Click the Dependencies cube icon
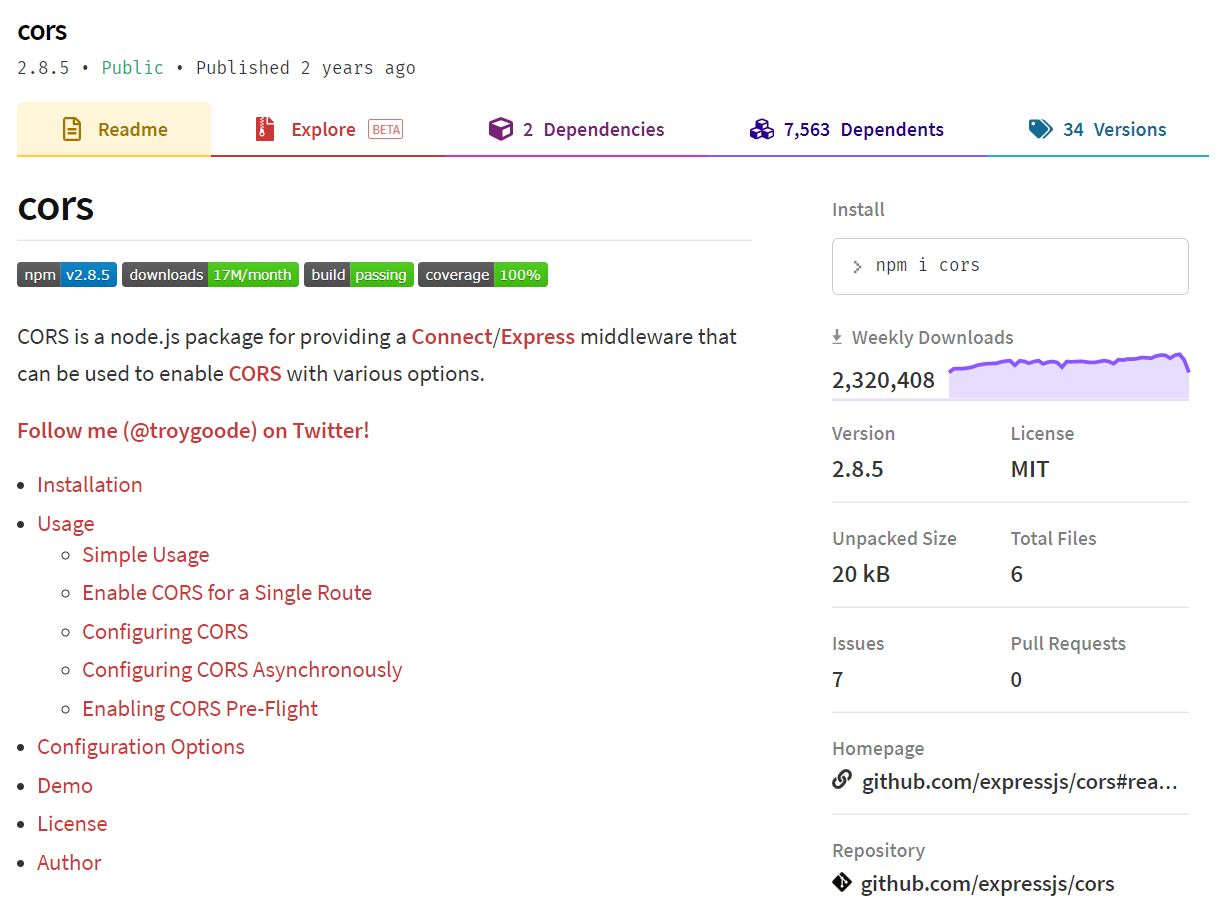Screen dimensions: 1227x905 pos(500,129)
